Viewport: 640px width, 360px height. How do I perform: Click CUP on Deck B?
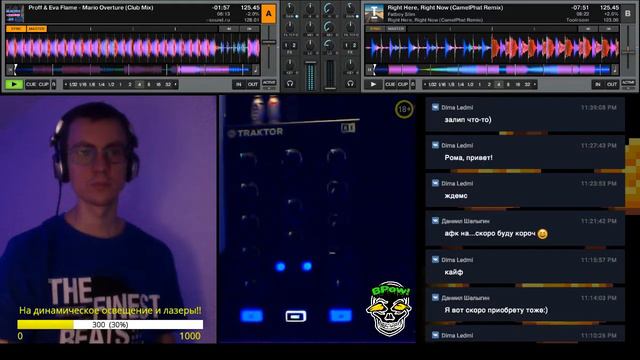403,84
